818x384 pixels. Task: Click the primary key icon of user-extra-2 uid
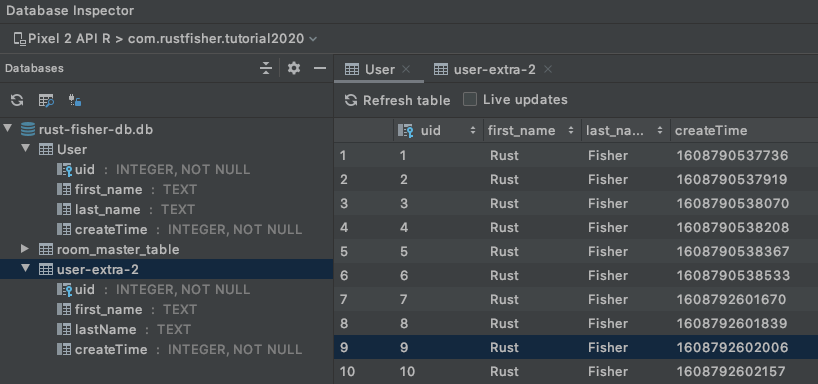tap(64, 290)
